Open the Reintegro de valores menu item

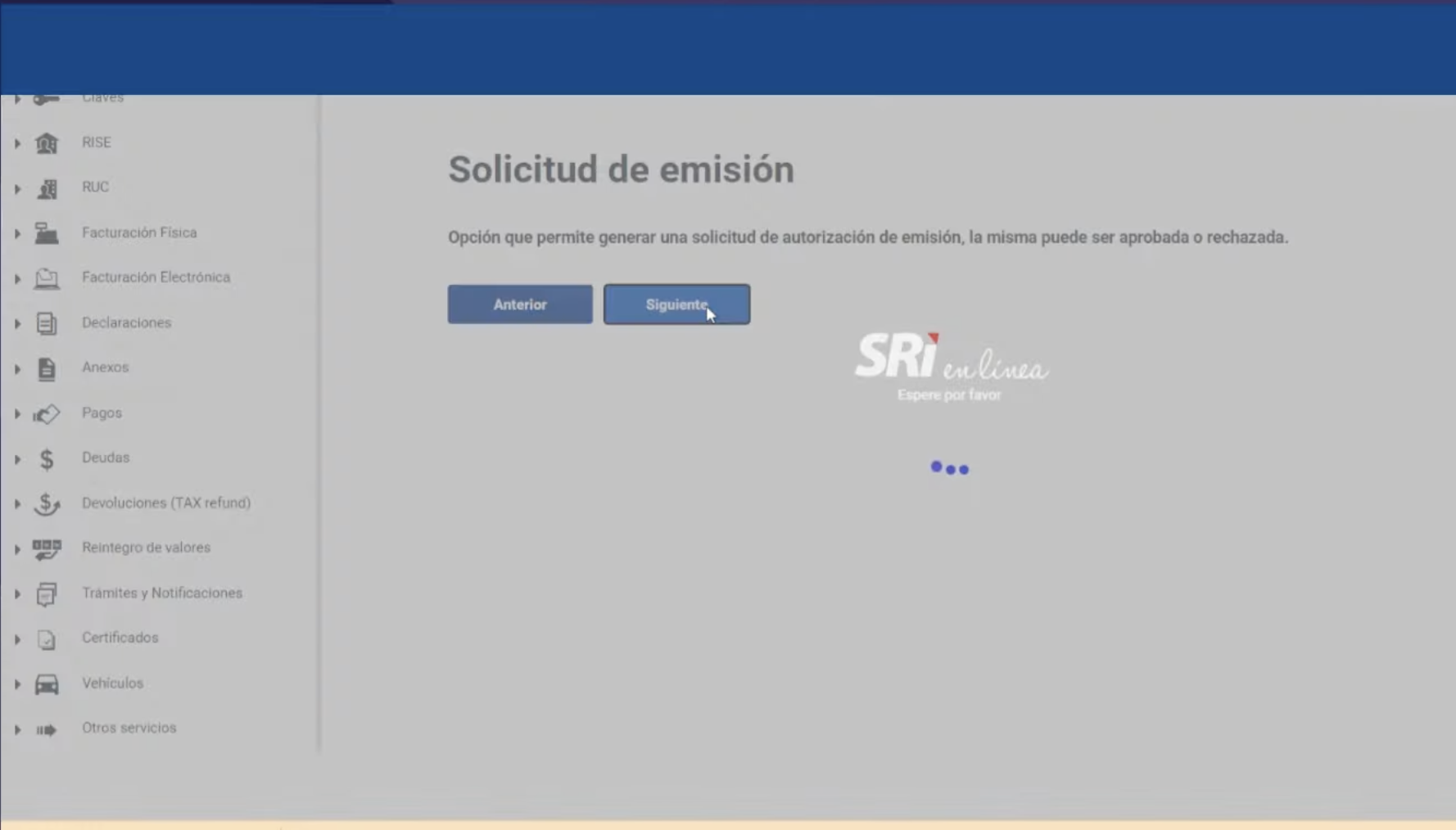146,548
